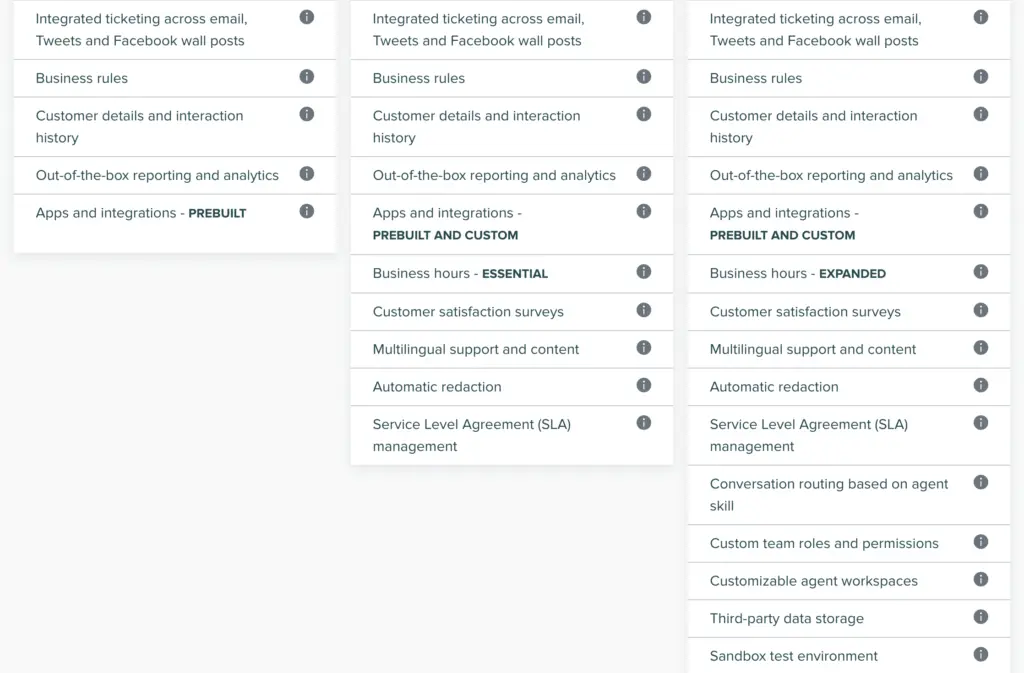Show info for Business hours - ESSENTIAL
Image resolution: width=1024 pixels, height=673 pixels.
pyautogui.click(x=644, y=272)
